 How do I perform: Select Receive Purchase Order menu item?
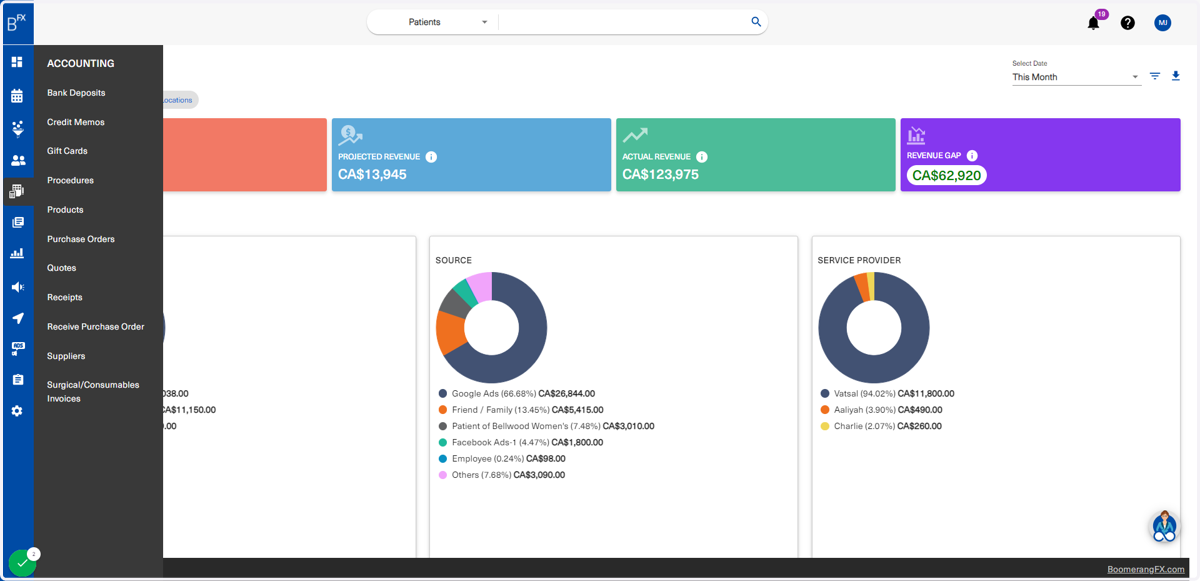pos(98,327)
